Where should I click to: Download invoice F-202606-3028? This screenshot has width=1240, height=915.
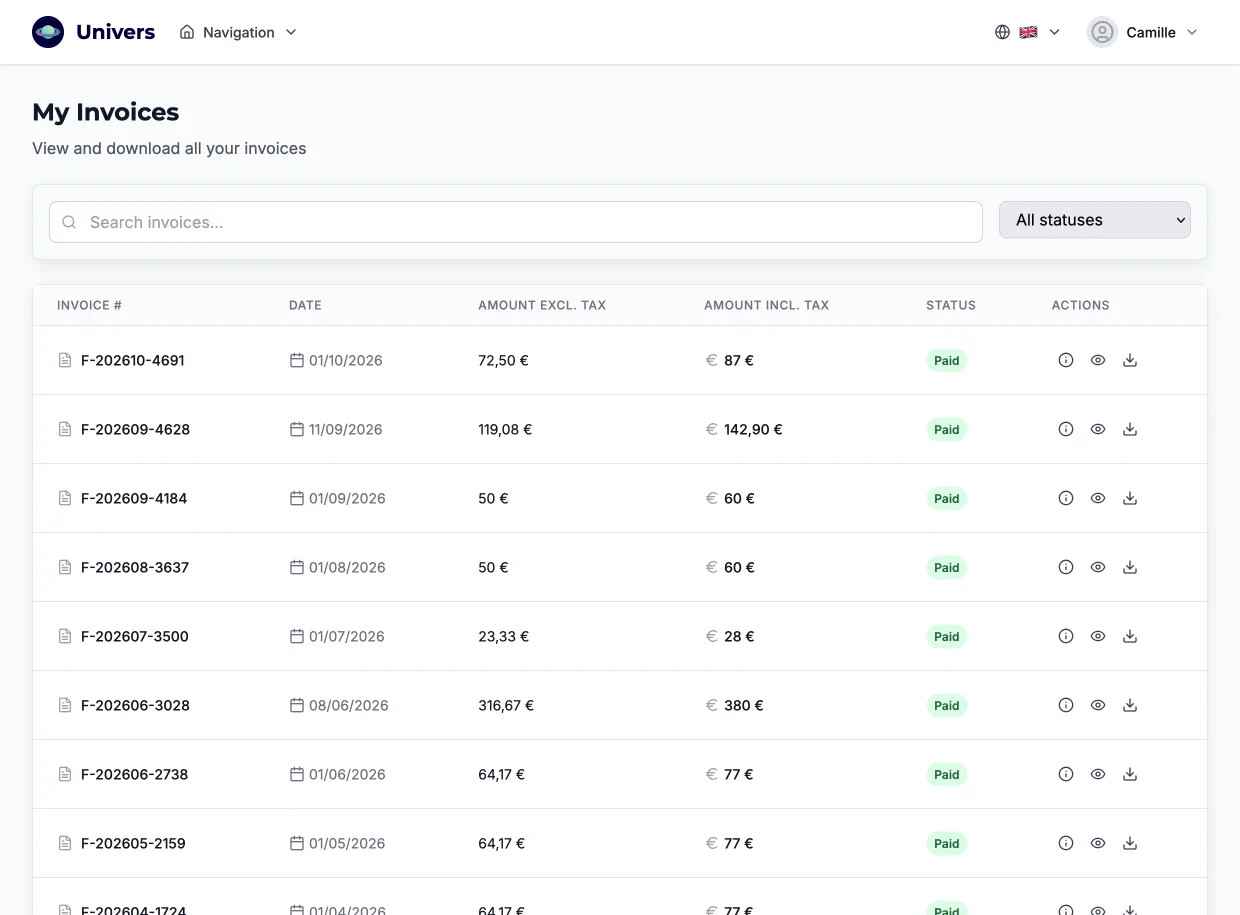click(x=1130, y=705)
